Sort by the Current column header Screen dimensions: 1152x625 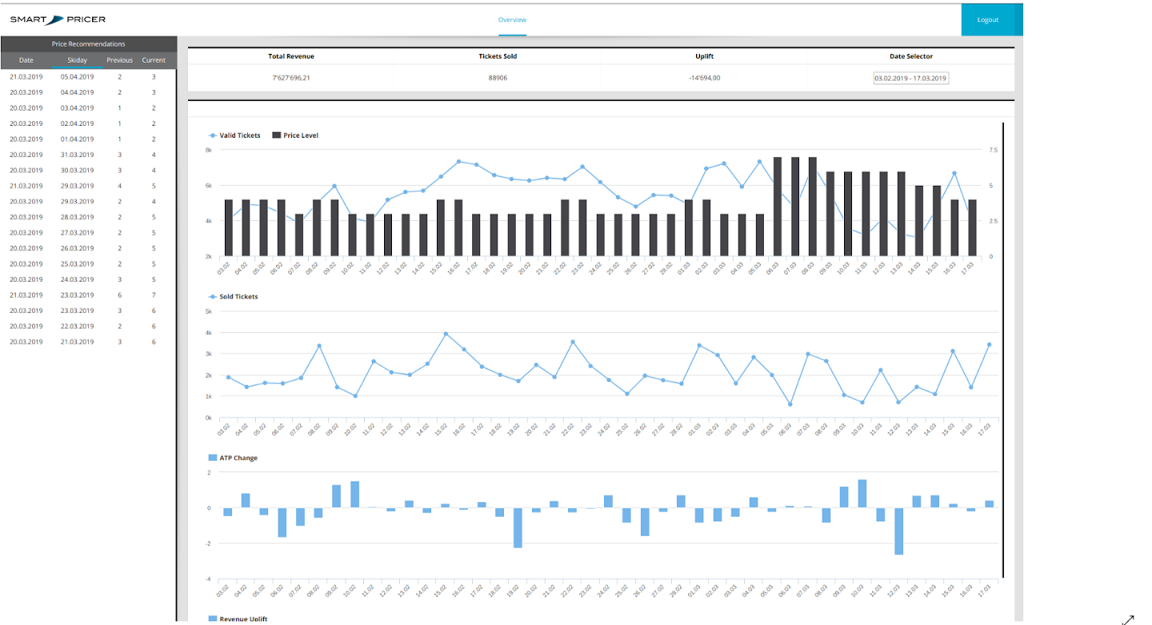point(154,60)
